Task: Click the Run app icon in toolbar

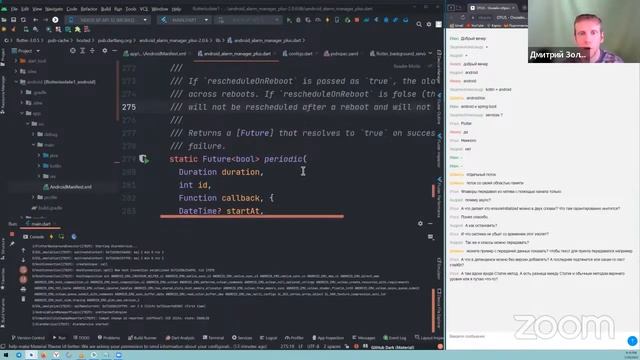Action: [289, 20]
